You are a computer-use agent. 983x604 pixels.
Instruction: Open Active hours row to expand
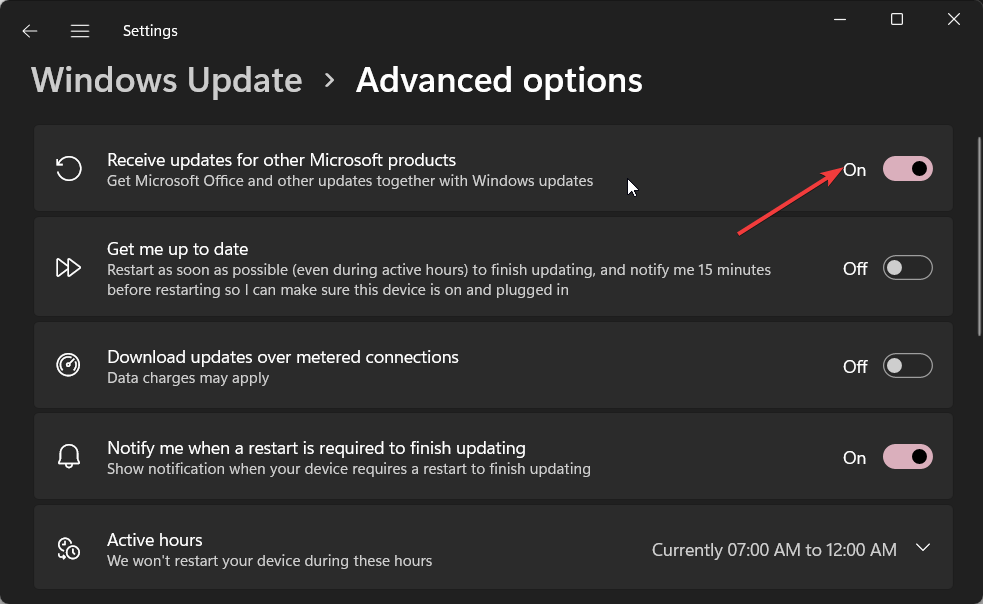(493, 548)
